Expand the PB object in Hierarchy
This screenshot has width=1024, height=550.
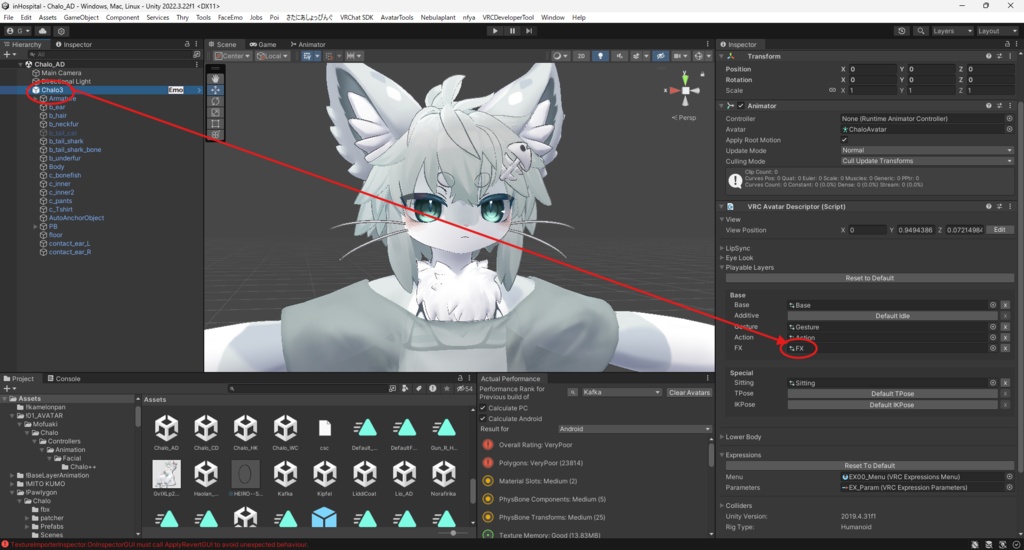pos(35,227)
